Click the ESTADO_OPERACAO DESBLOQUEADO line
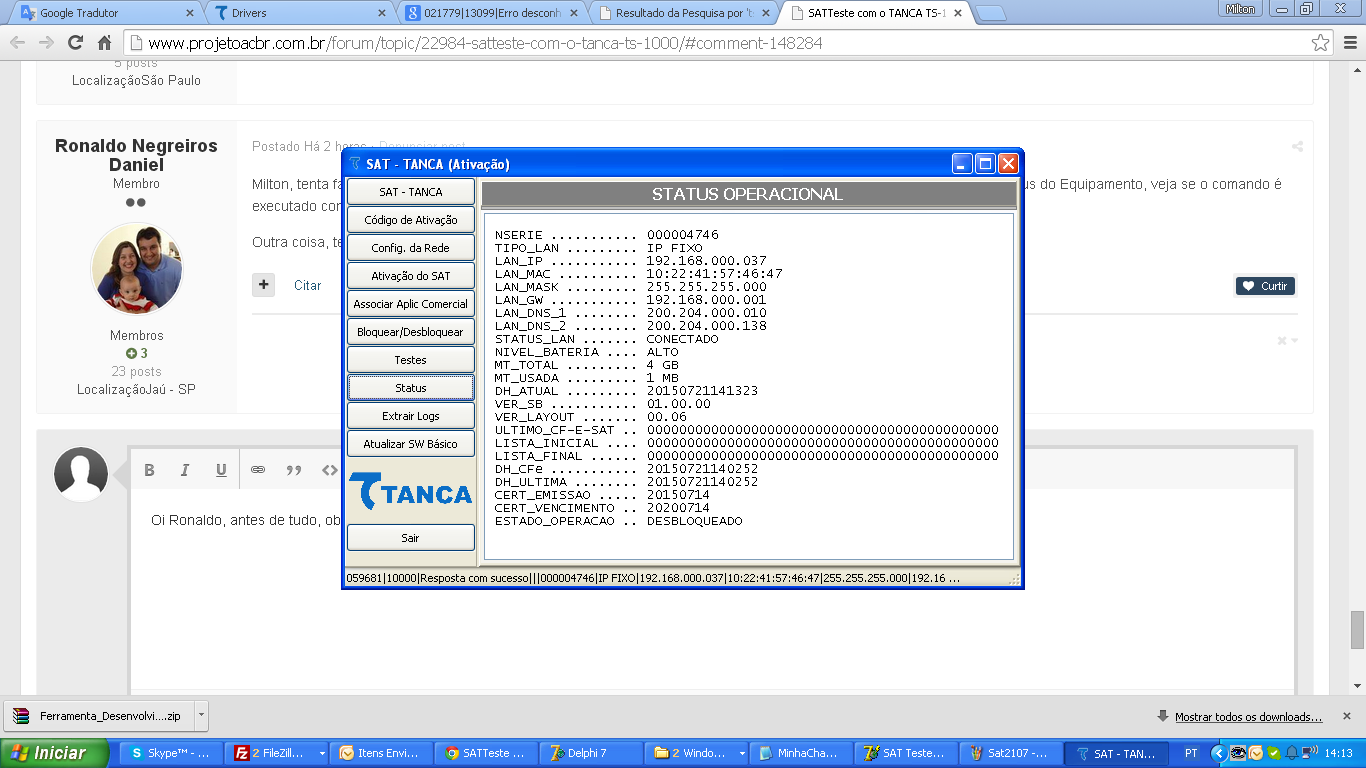Viewport: 1366px width, 768px height. pos(619,521)
